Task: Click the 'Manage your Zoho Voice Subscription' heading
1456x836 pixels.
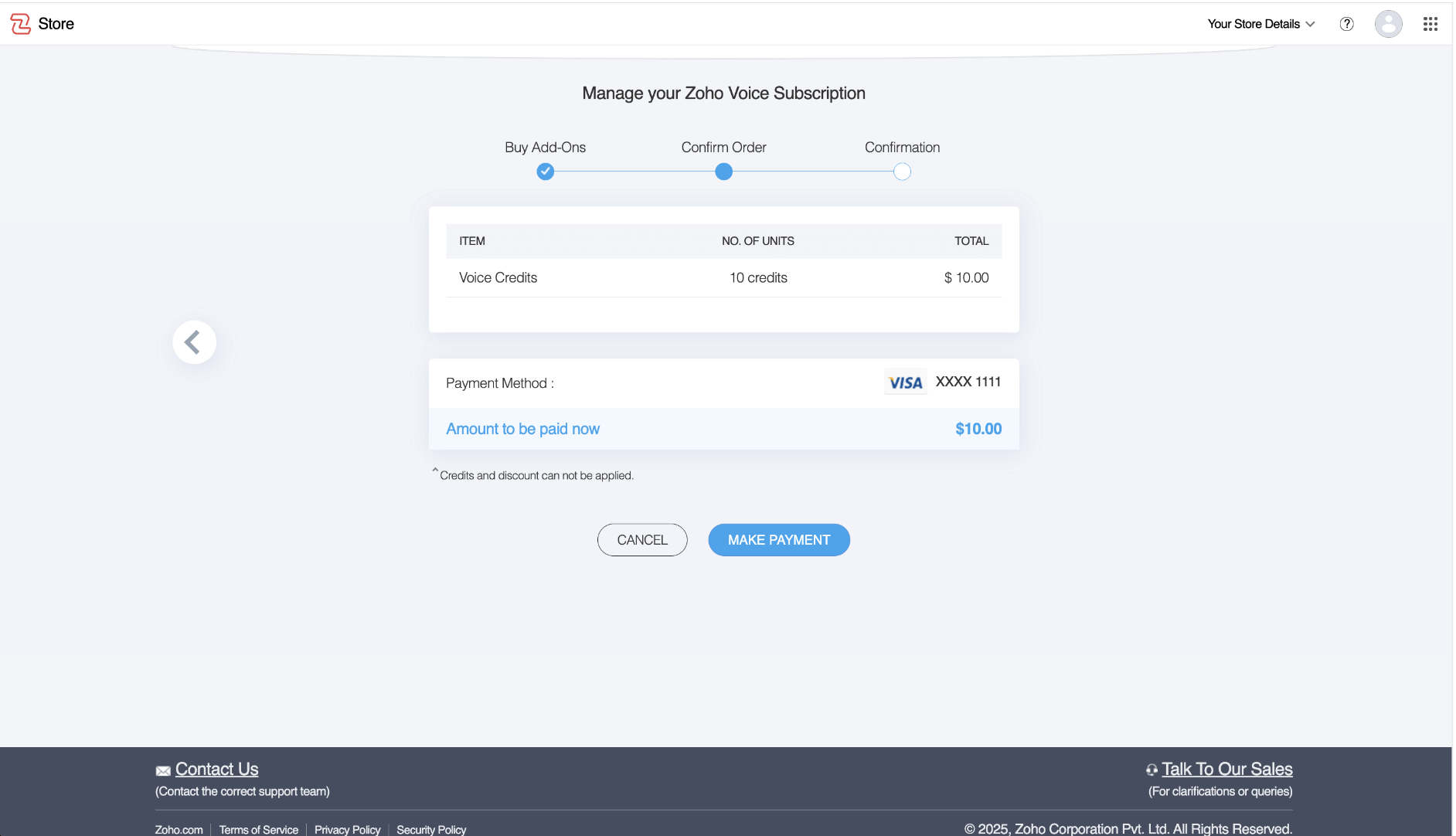Action: pyautogui.click(x=724, y=93)
